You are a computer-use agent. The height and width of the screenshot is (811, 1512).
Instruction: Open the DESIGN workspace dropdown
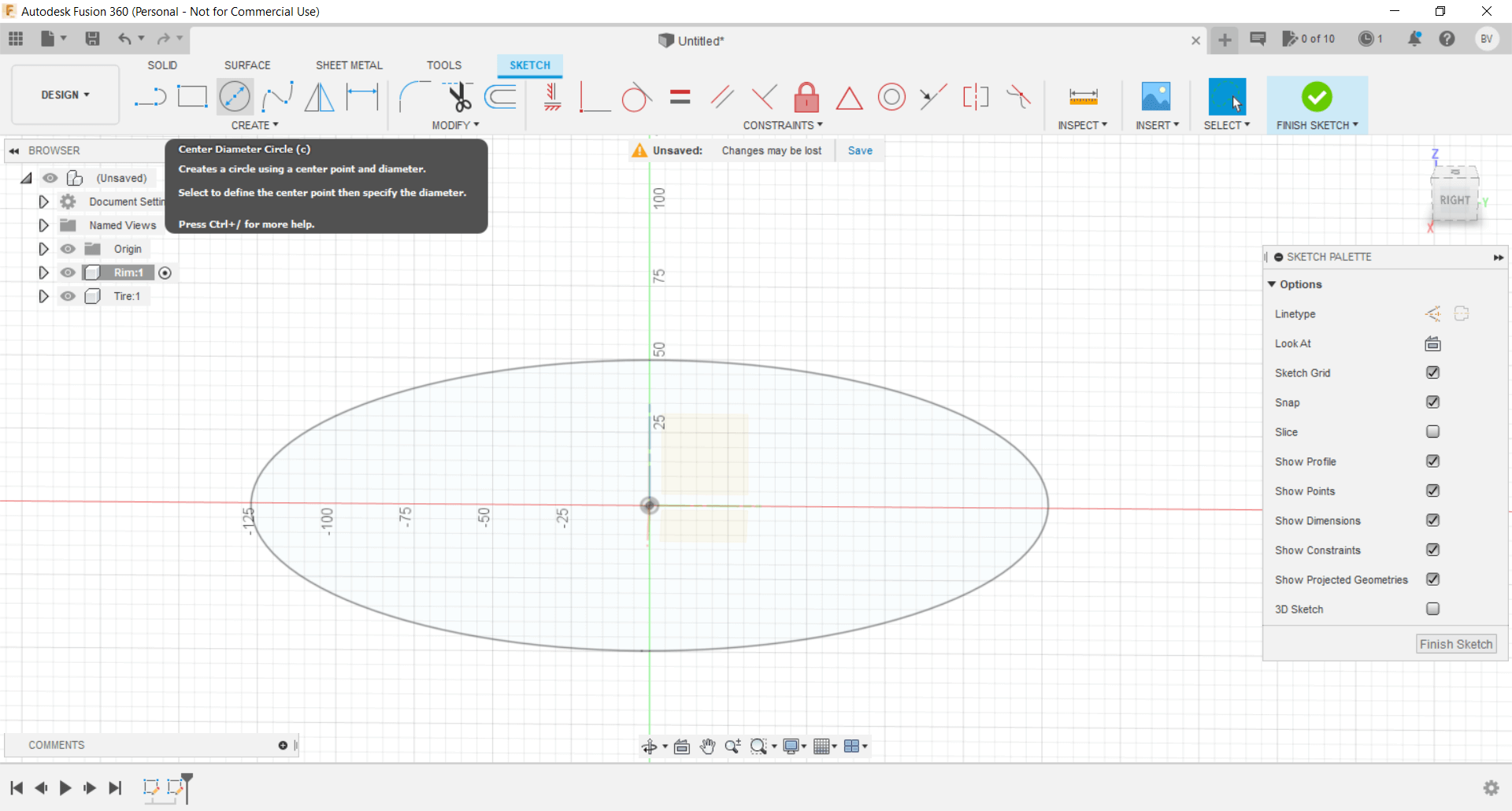65,94
